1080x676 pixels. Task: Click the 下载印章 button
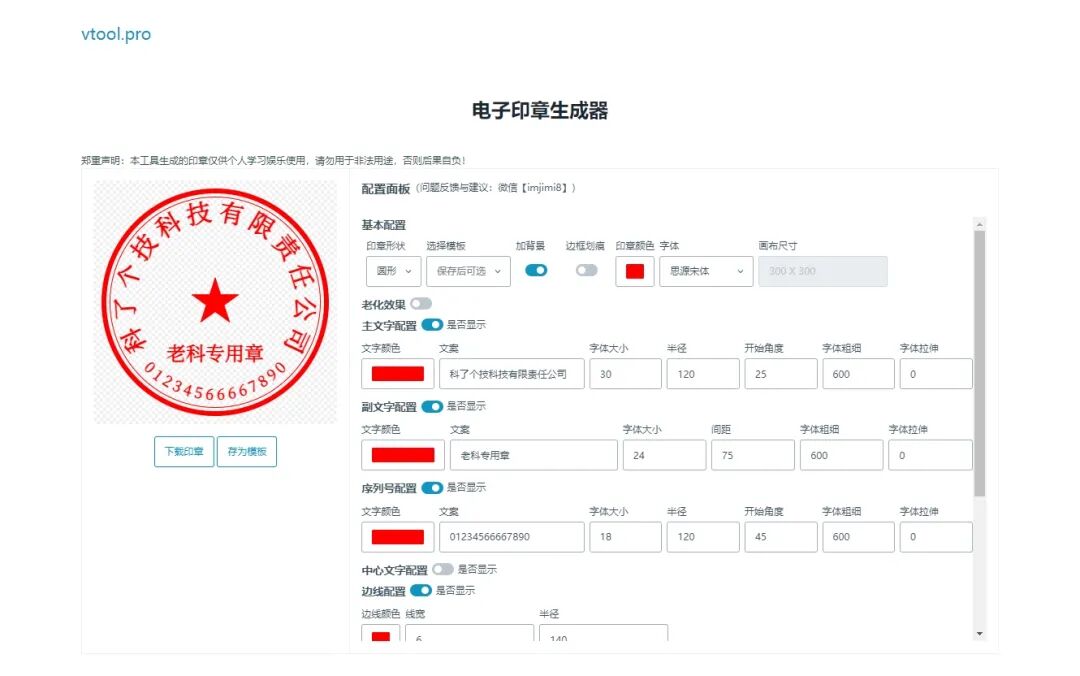184,451
